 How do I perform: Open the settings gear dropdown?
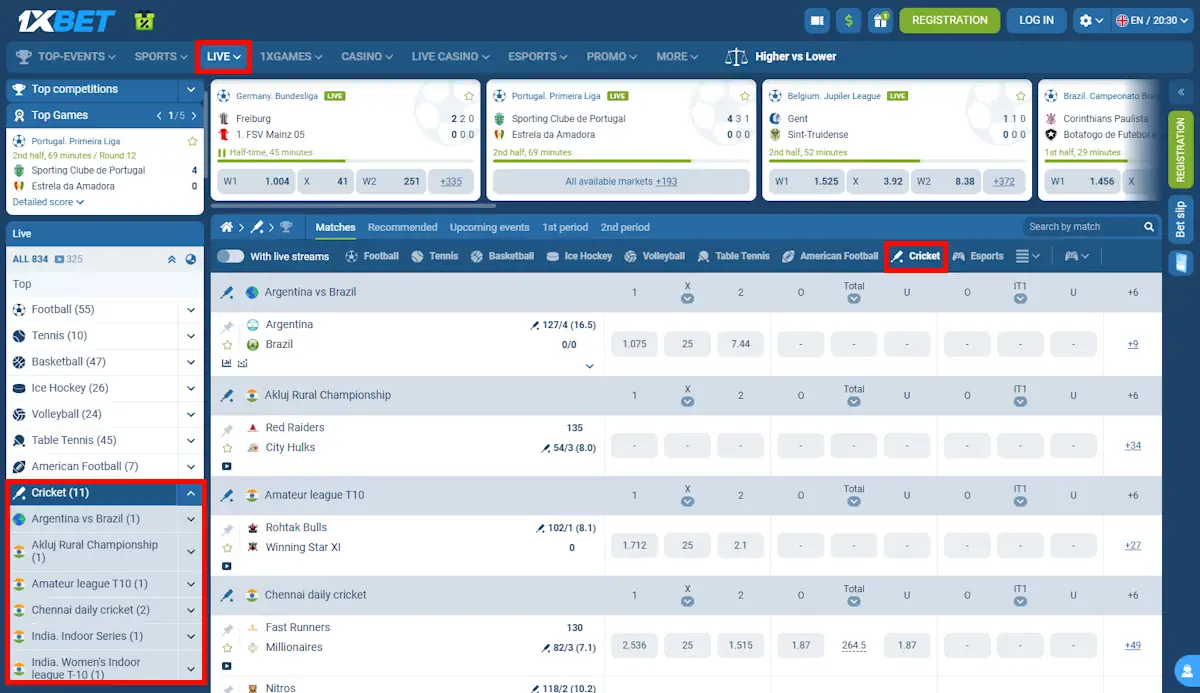(1088, 19)
